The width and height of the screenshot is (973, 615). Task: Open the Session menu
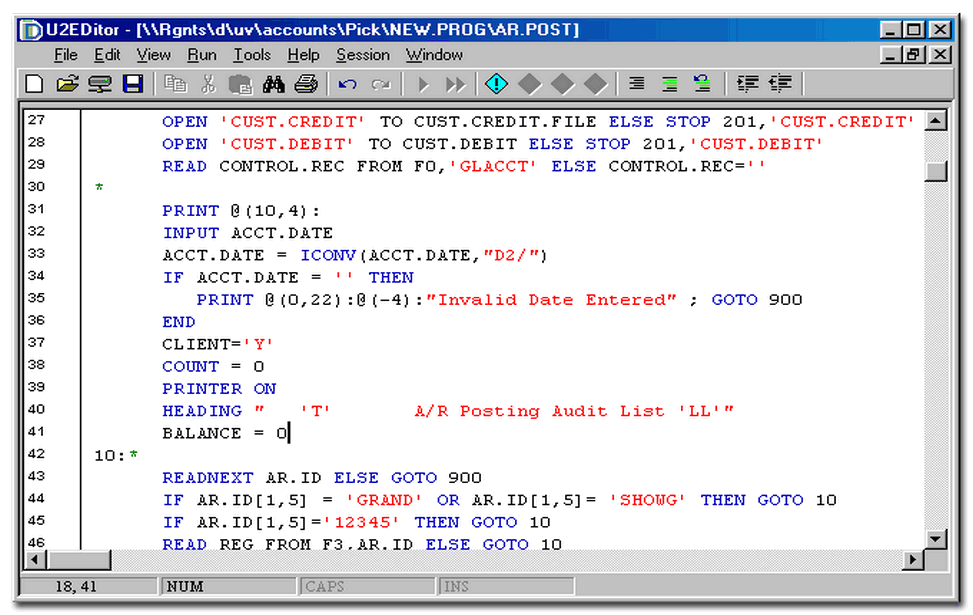[363, 55]
